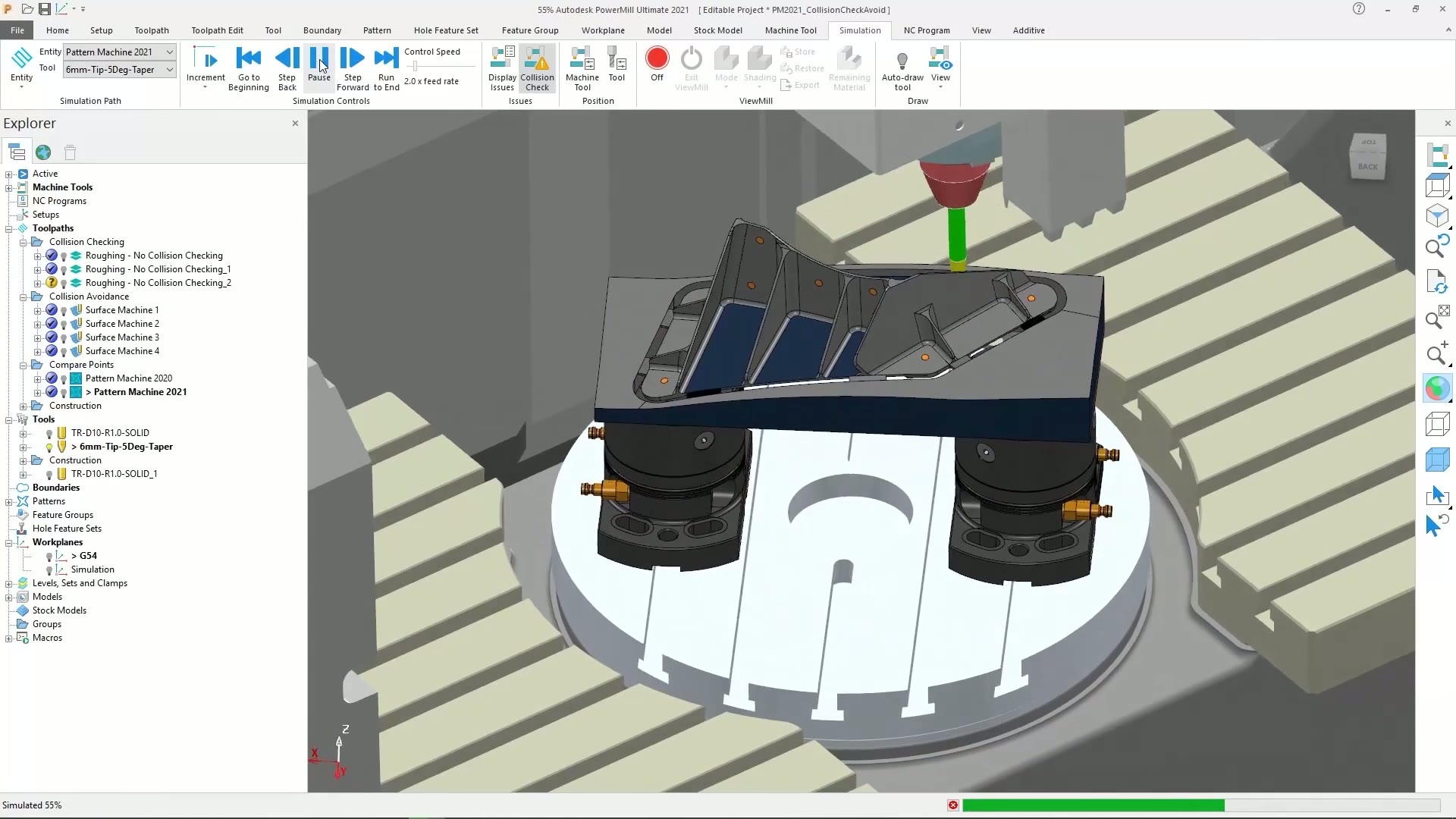Toggle light bulb for Surface Machine 3
The height and width of the screenshot is (819, 1456).
(x=64, y=338)
